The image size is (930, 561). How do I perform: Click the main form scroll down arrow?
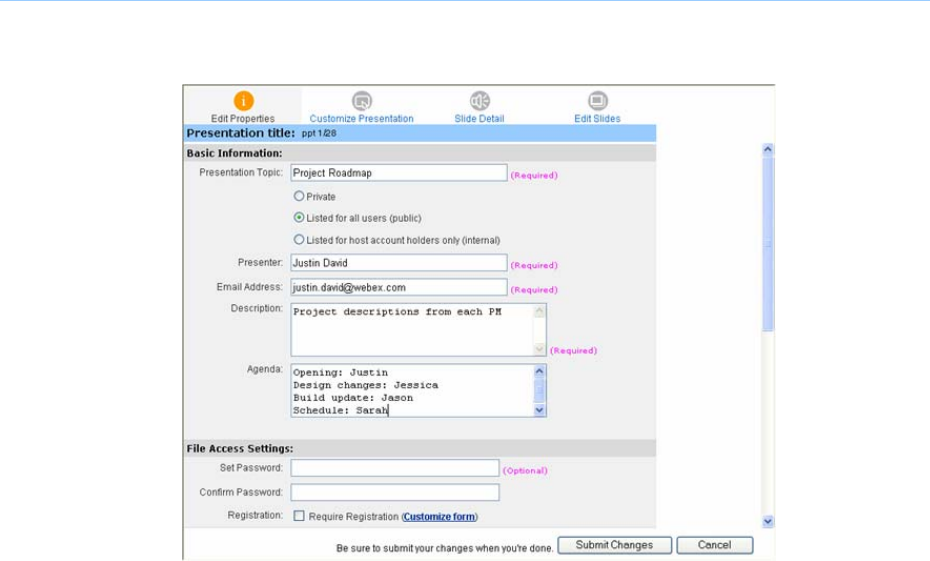[x=767, y=521]
